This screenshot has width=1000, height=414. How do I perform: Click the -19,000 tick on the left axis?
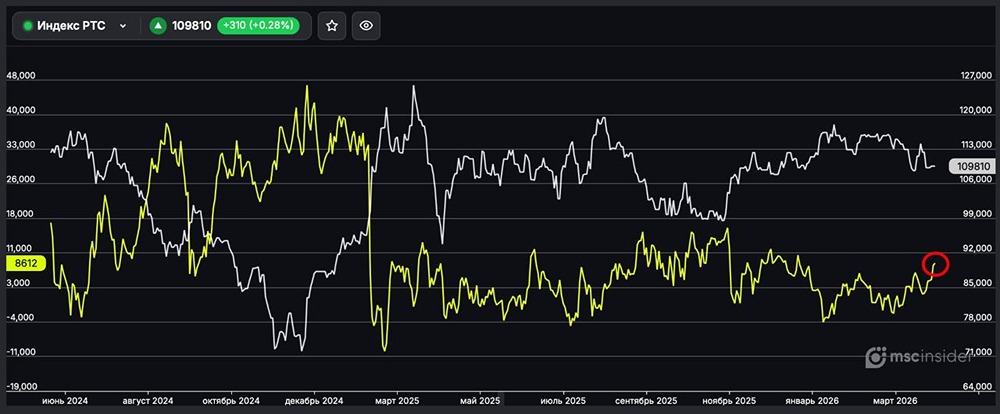pyautogui.click(x=21, y=386)
